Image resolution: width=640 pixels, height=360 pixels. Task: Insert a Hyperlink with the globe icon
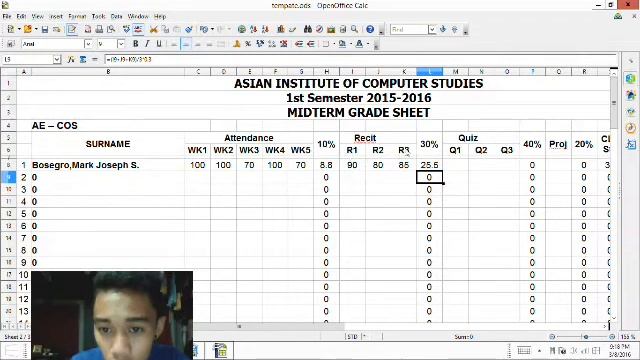pos(242,29)
